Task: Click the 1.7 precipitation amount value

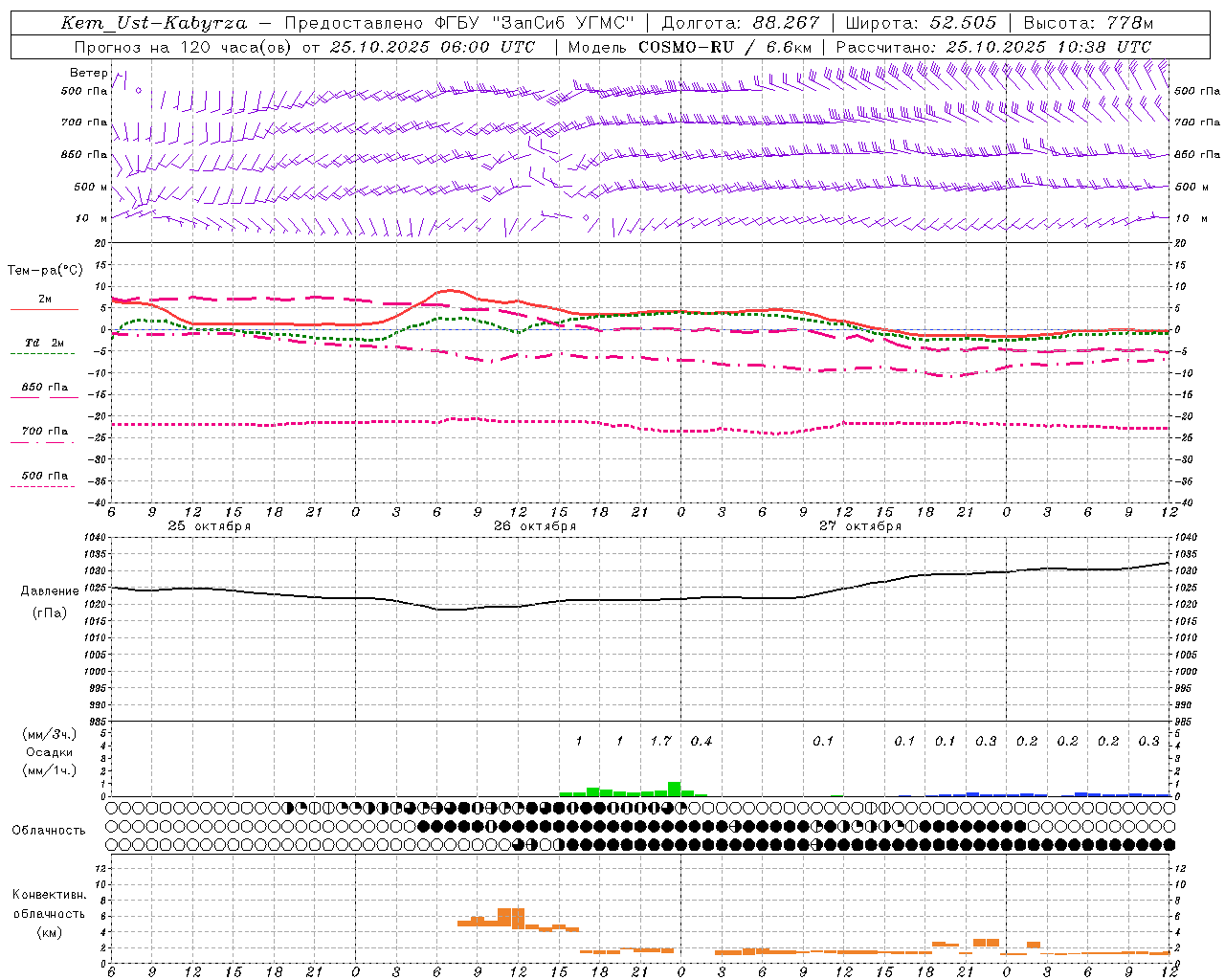Action: tap(660, 741)
